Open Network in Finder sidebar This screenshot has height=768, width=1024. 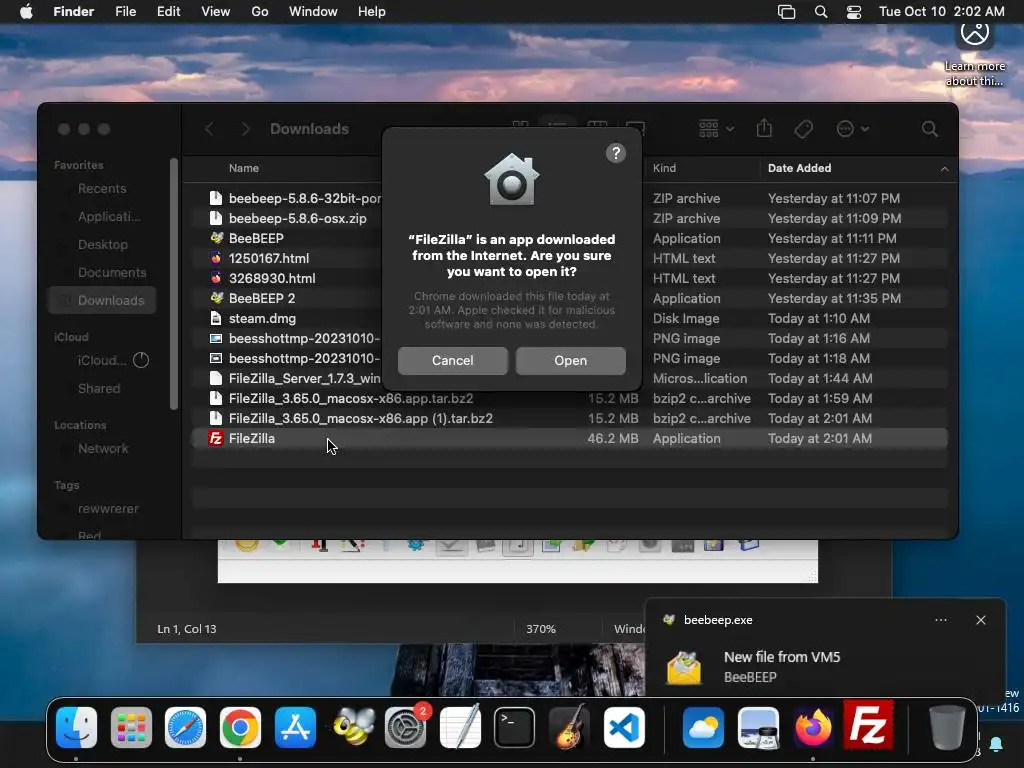pos(103,449)
